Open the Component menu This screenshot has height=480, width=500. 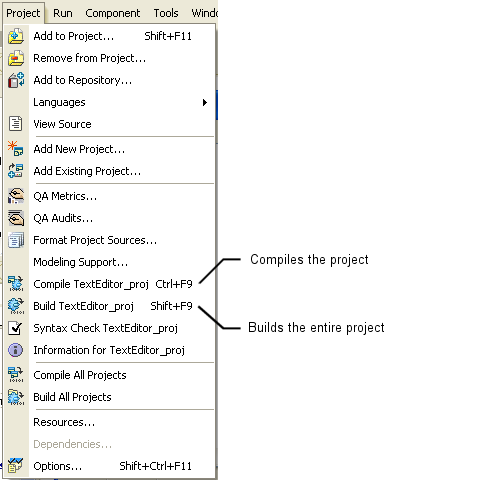(x=112, y=13)
